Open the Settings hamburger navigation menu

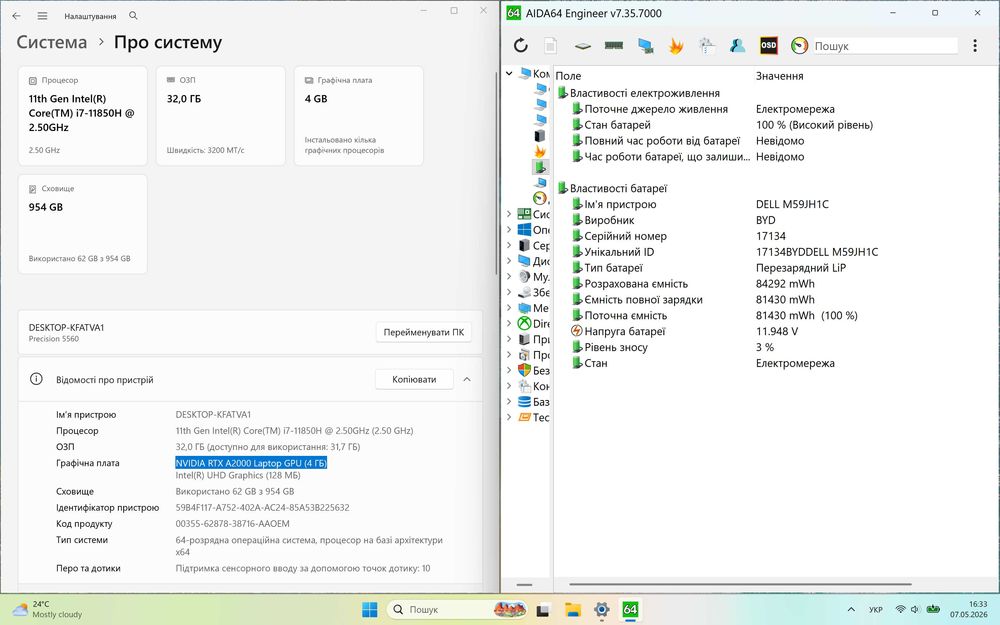click(x=42, y=15)
